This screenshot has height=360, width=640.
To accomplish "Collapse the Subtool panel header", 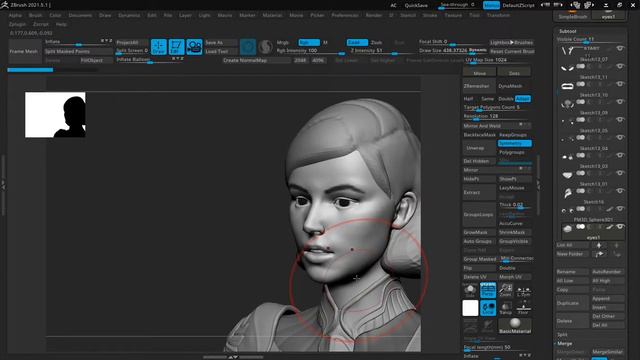I will (568, 31).
